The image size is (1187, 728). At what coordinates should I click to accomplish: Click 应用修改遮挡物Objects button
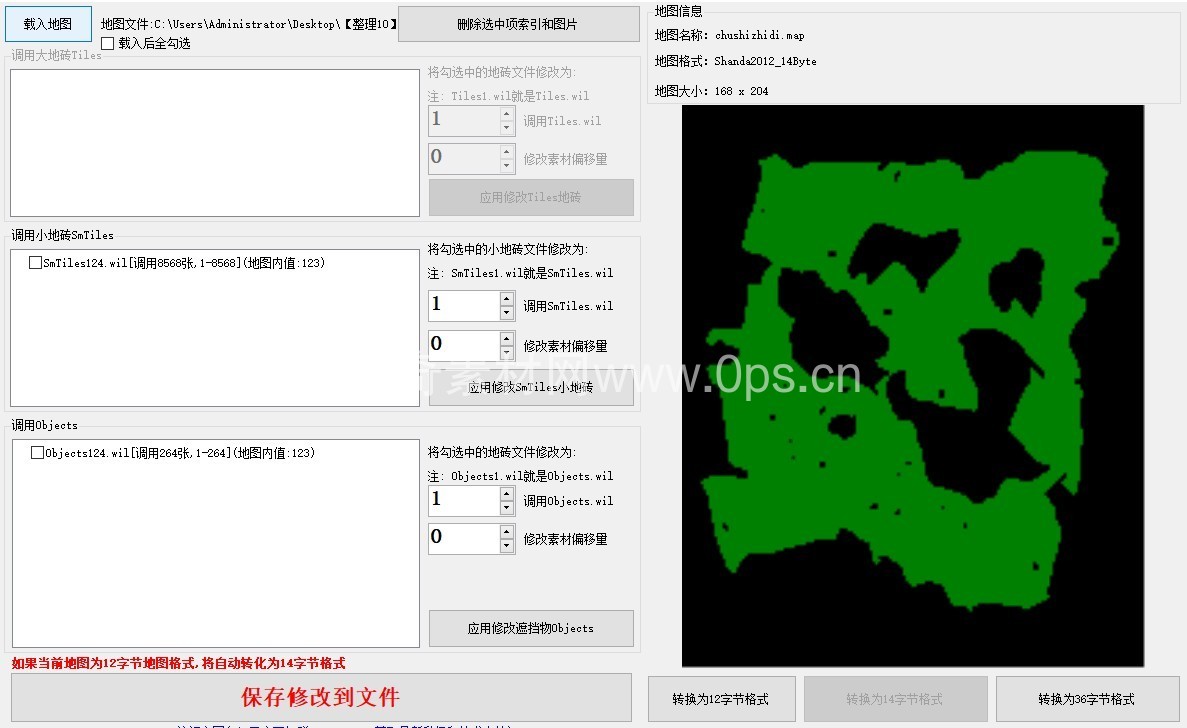tap(531, 628)
